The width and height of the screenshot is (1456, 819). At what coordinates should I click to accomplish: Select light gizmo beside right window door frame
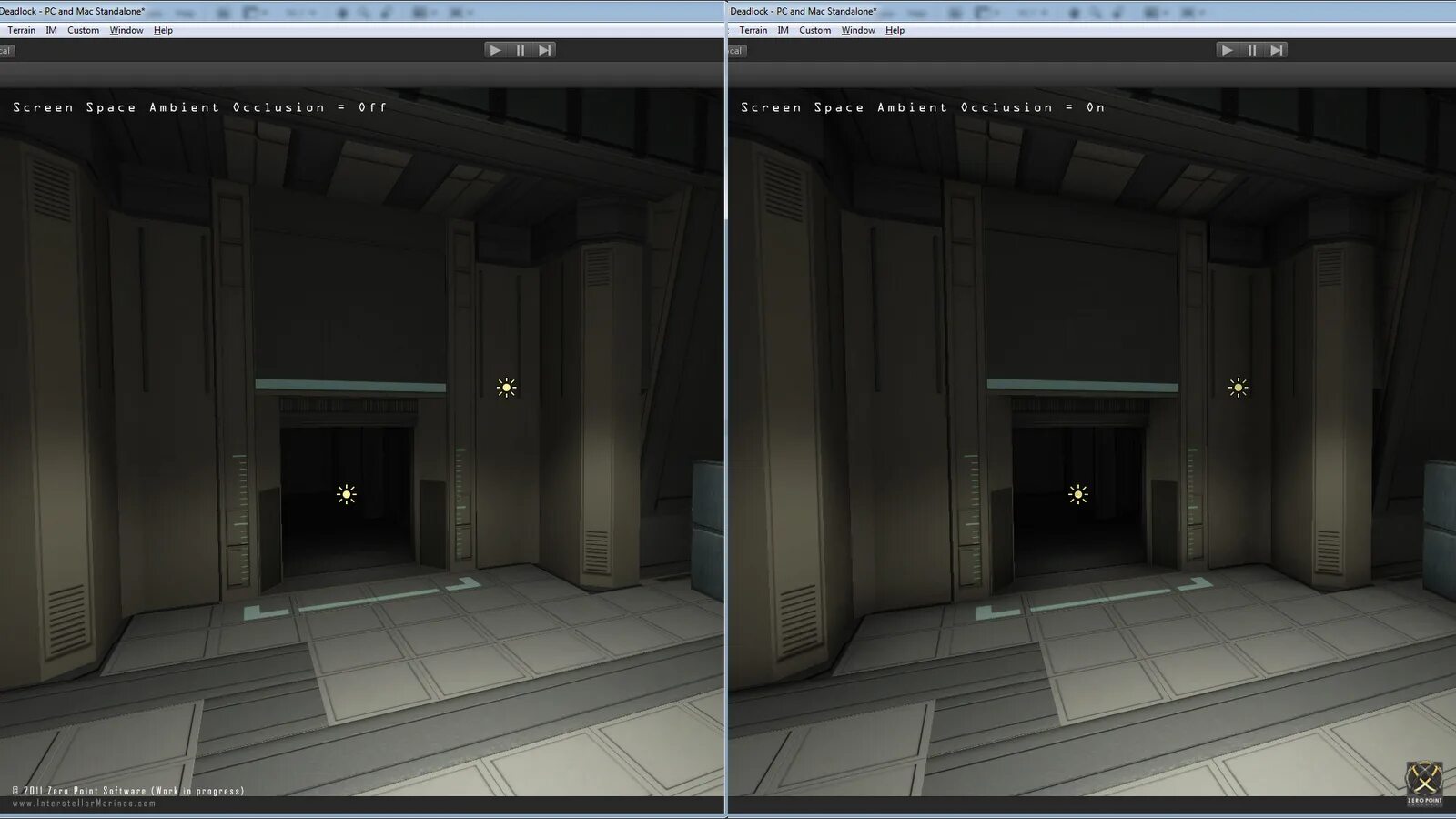click(1238, 388)
